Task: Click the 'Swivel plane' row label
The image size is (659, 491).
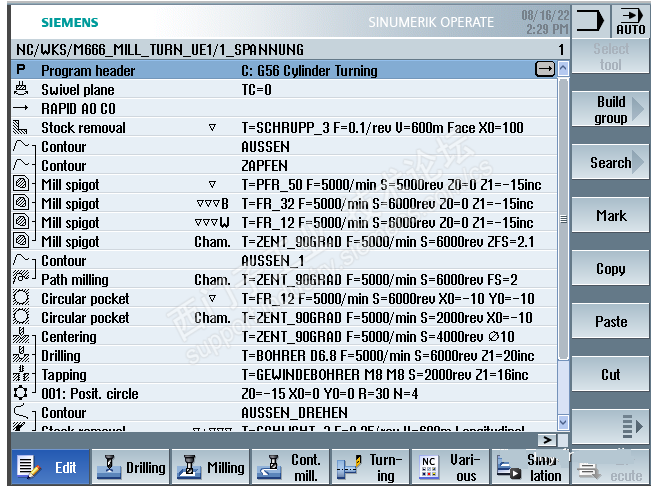Action: tap(78, 90)
